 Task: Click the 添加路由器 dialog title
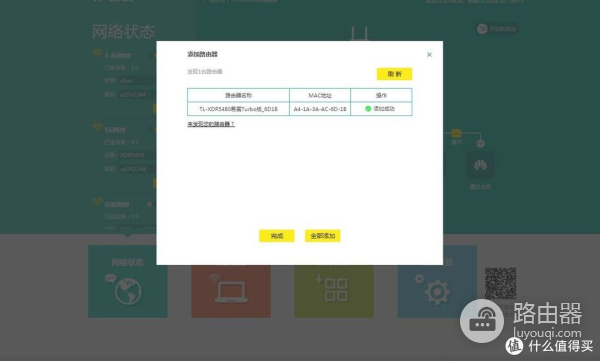(202, 54)
